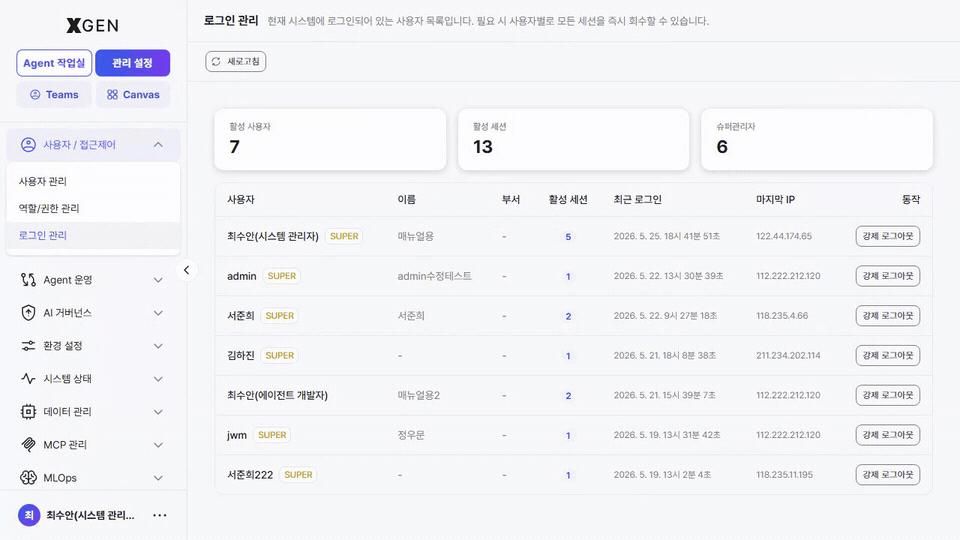The height and width of the screenshot is (540, 960).
Task: Click the 활성 세션 column header
Action: (x=568, y=200)
